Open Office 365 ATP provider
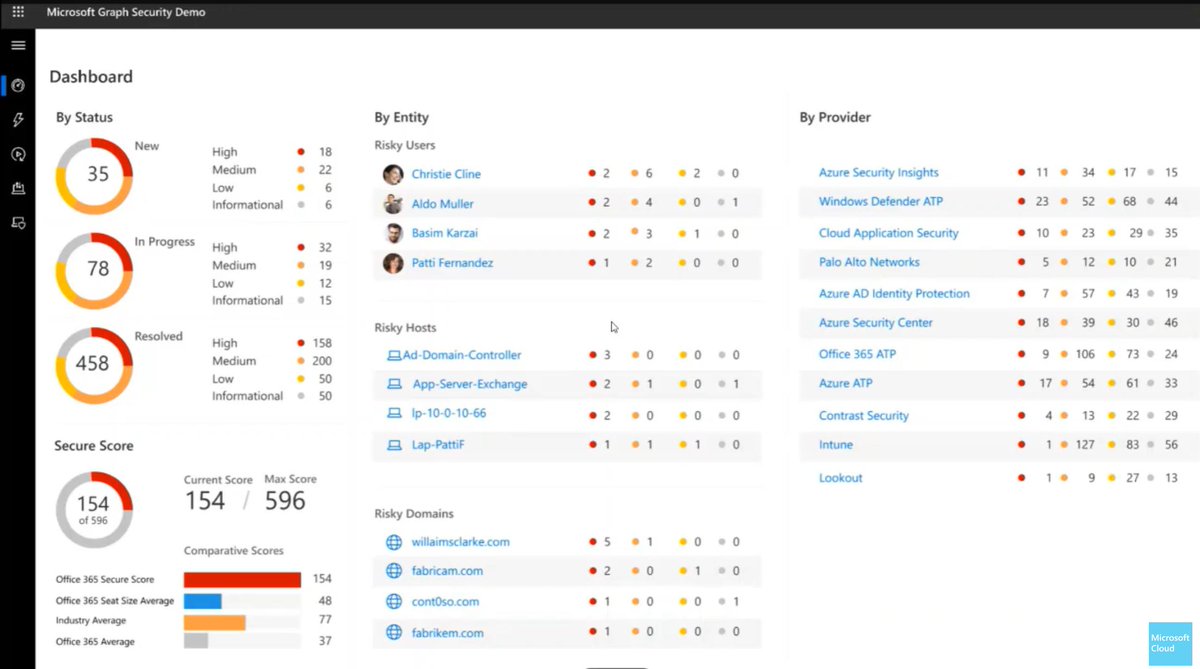1200x669 pixels. tap(858, 354)
